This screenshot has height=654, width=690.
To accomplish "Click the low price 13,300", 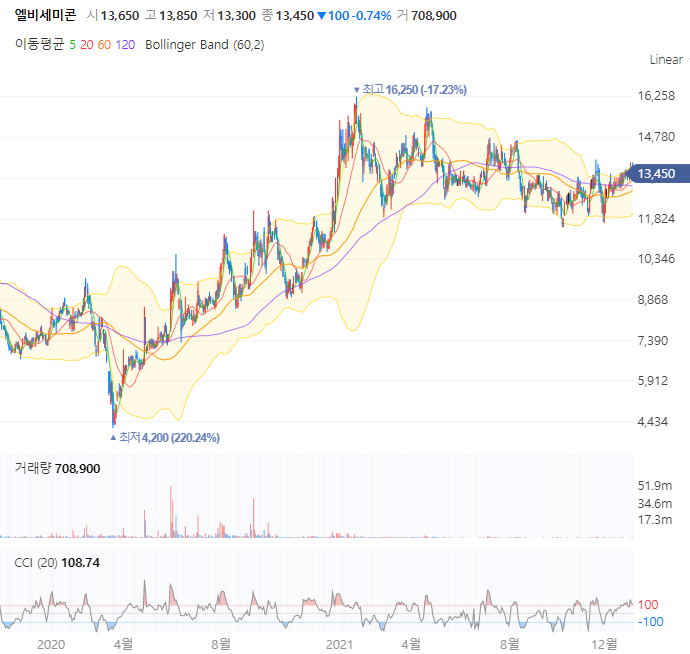I will [x=236, y=16].
